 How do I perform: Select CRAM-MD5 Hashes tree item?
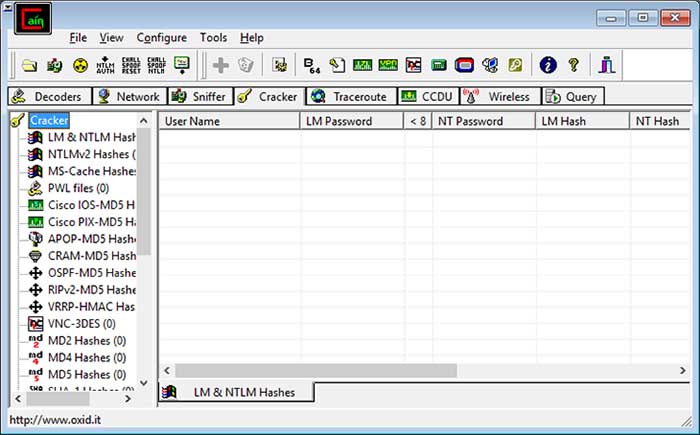(92, 256)
